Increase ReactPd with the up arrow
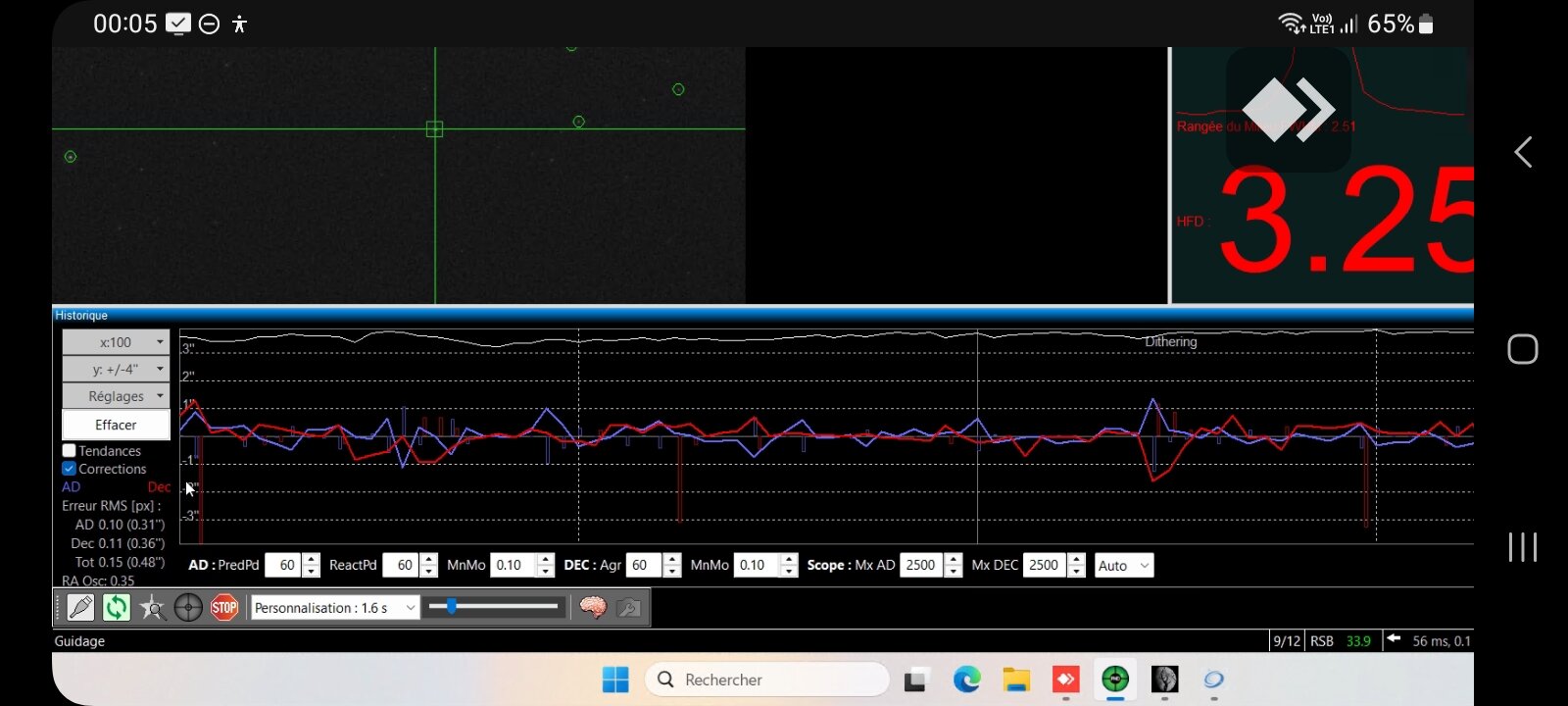The image size is (1568, 706). click(x=429, y=560)
